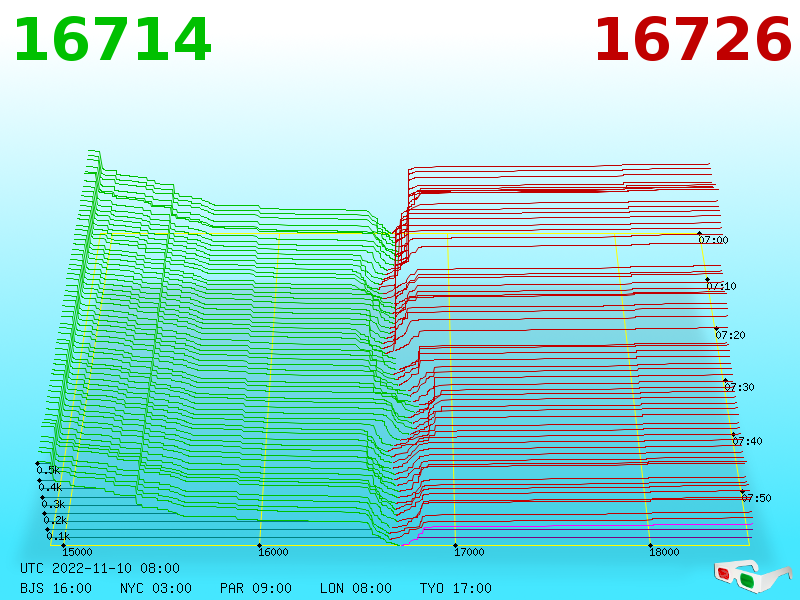This screenshot has height=600, width=800.
Task: Click the 07:40 time axis marker
Action: tap(747, 441)
